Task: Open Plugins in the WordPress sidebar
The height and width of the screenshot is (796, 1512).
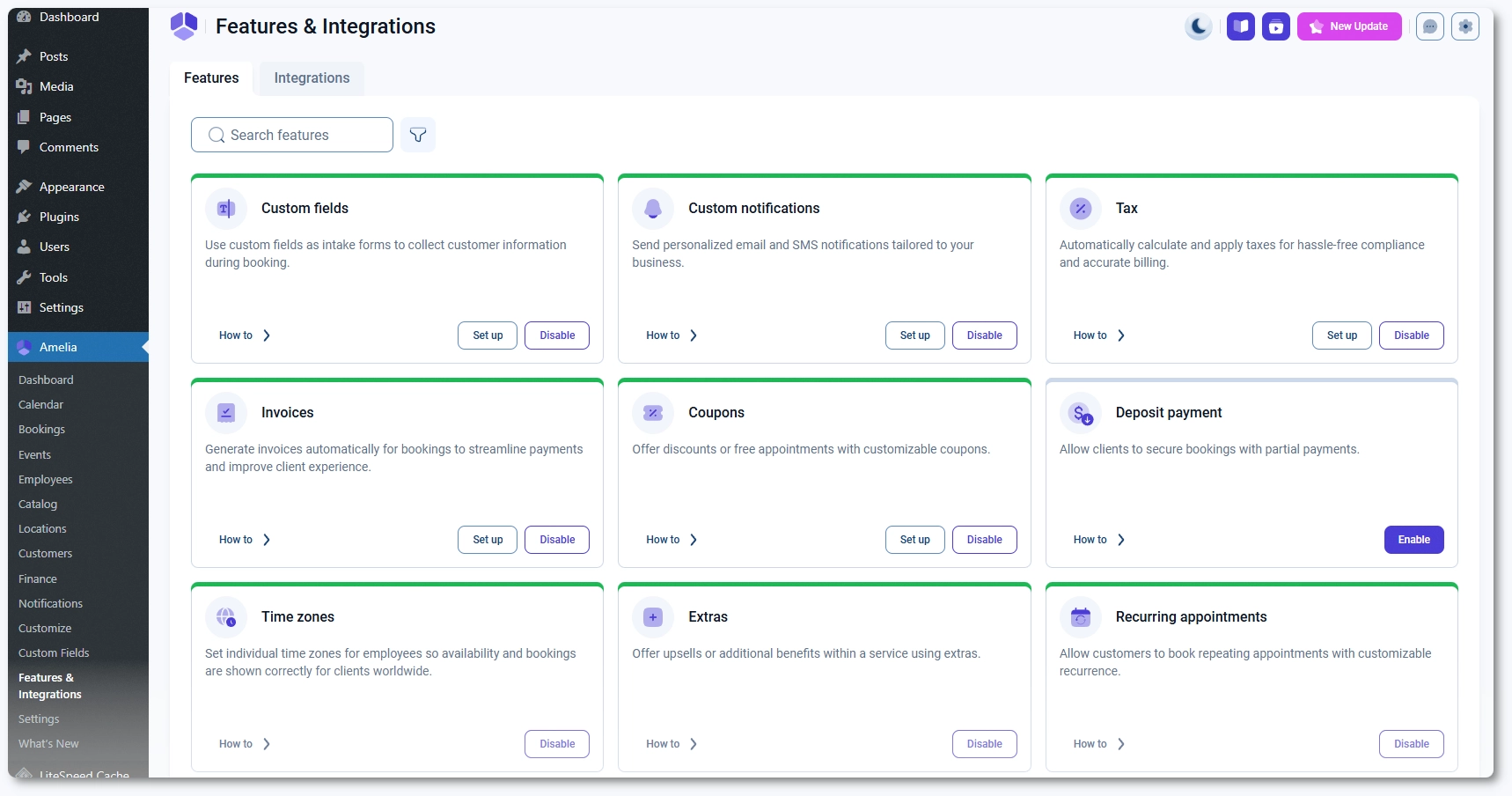Action: pyautogui.click(x=59, y=217)
